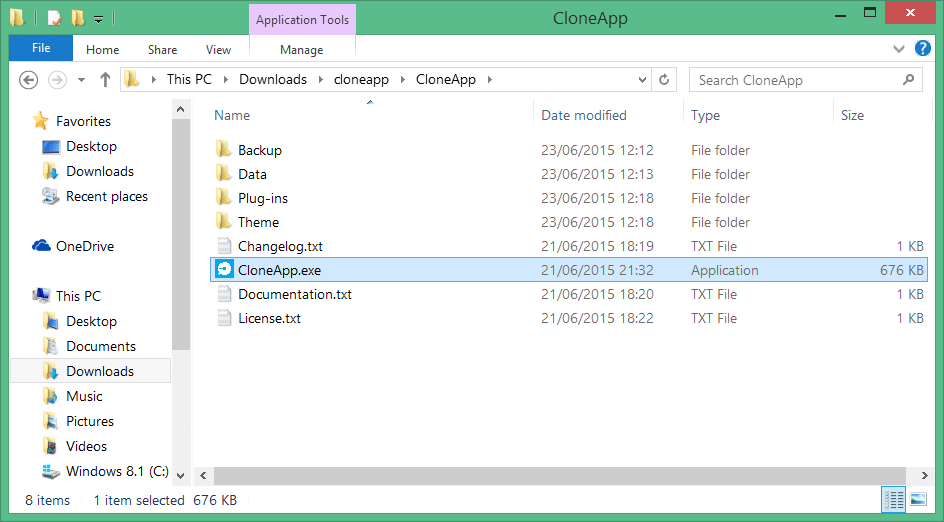Select Music under This PC
Screen dimensions: 944x522
[x=84, y=396]
